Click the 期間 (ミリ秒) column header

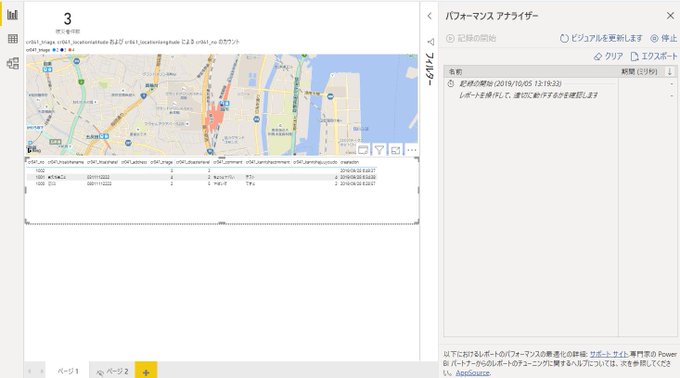639,72
